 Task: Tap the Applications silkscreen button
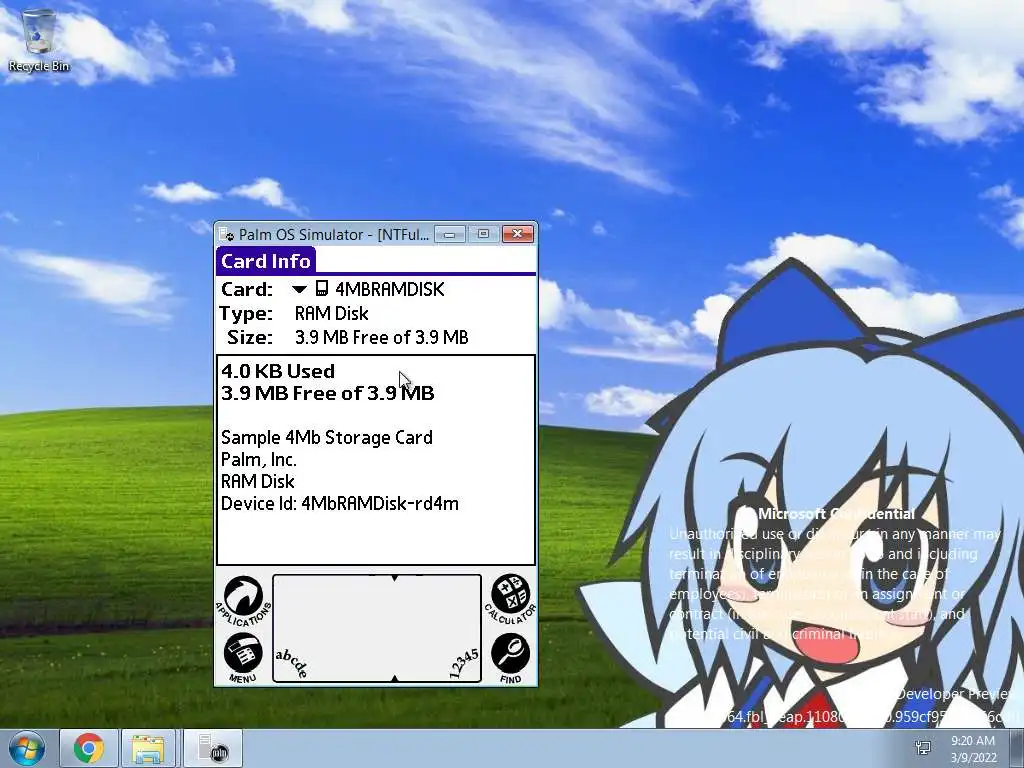pos(244,600)
